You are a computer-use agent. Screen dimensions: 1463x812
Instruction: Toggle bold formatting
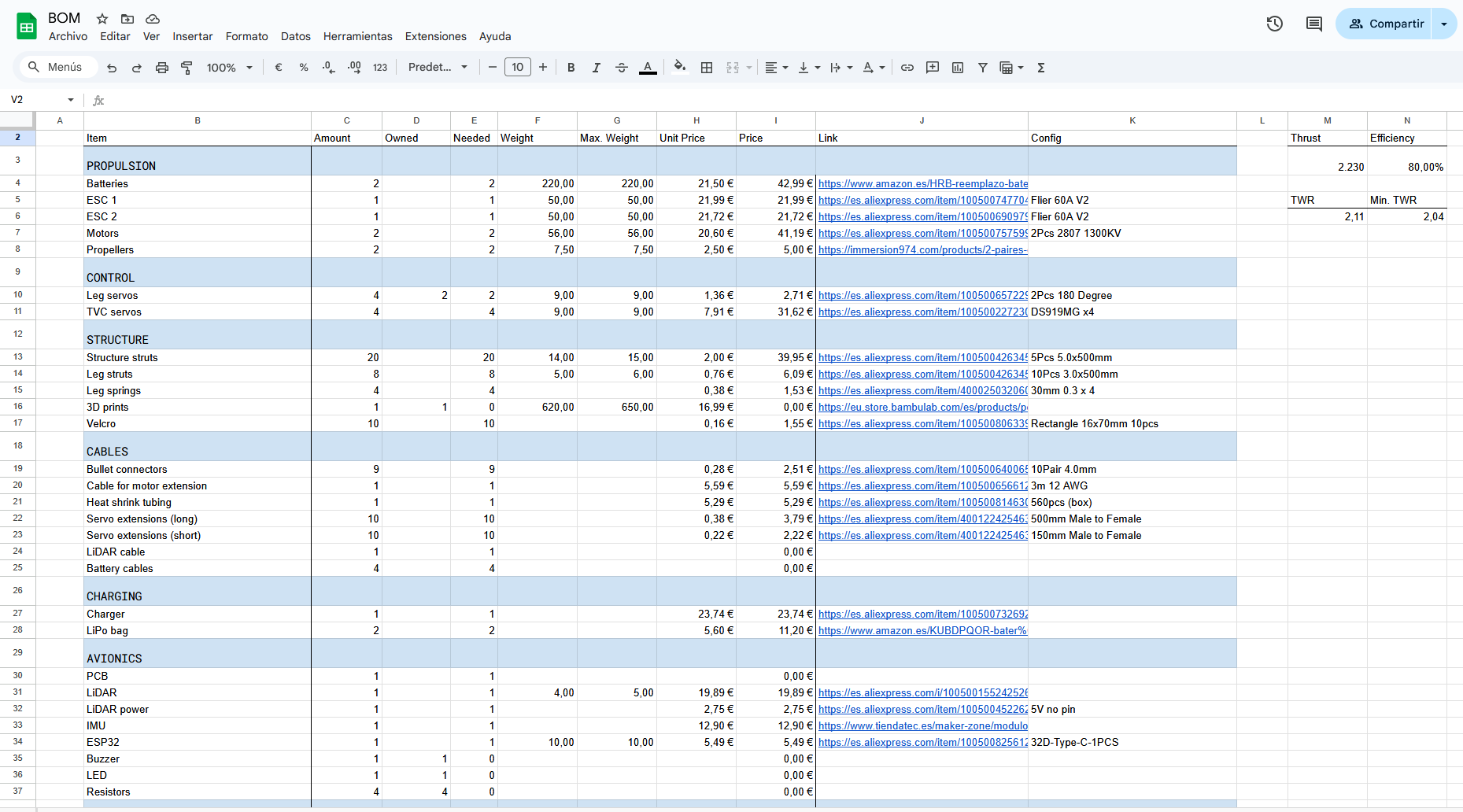571,68
